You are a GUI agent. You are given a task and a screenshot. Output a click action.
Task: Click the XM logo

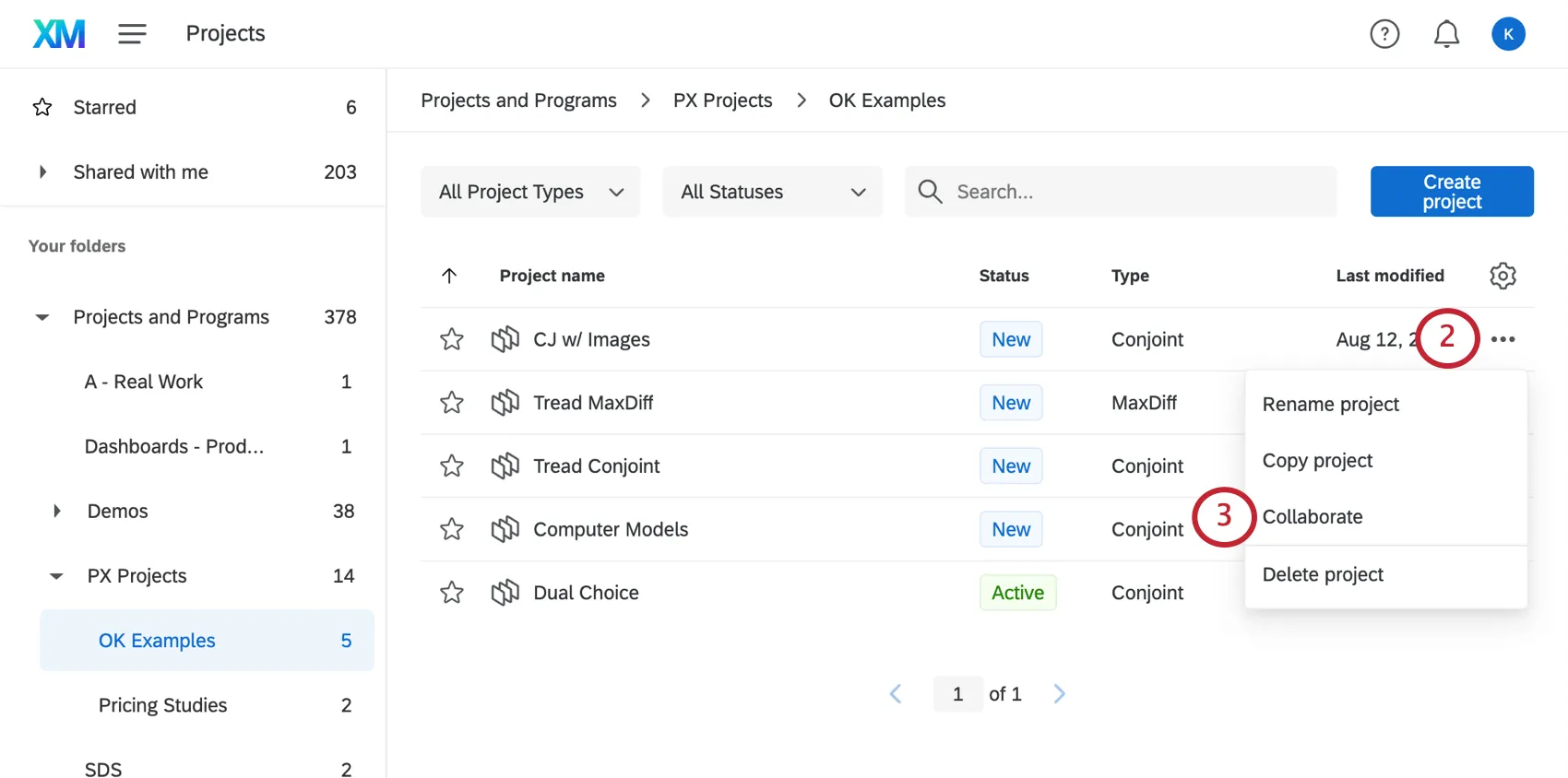click(59, 34)
